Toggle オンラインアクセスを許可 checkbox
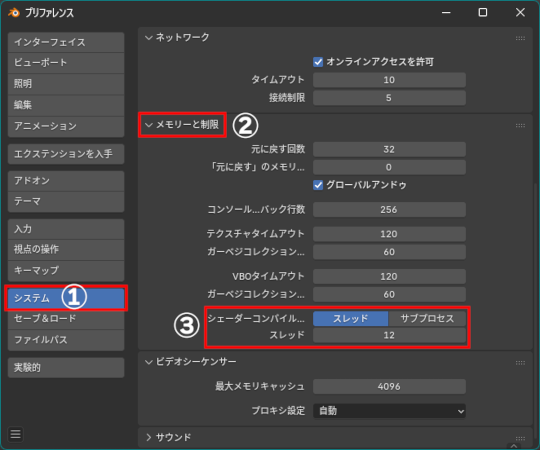540x450 pixels. [x=318, y=62]
